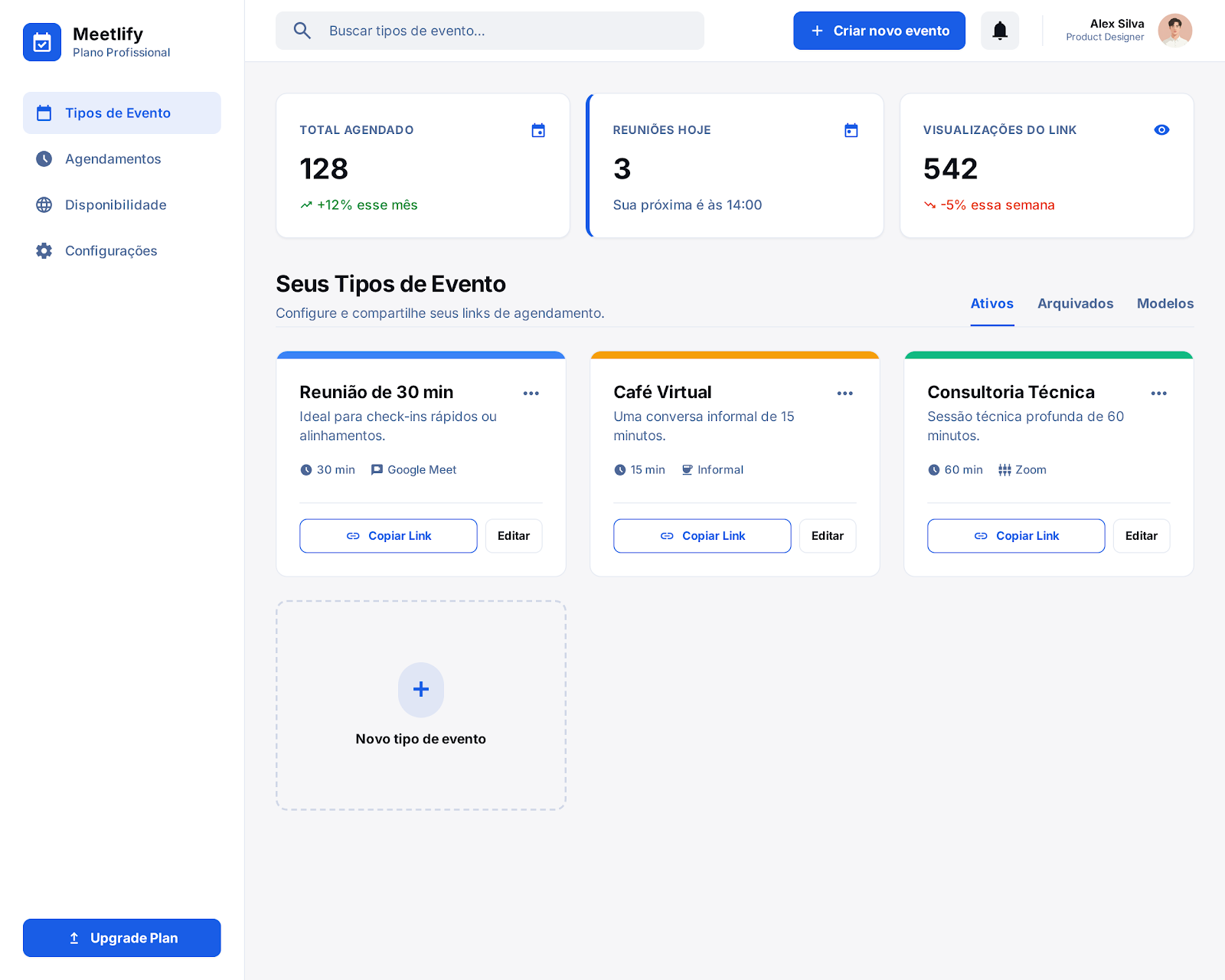Click the eye icon on Visualizações do Link
Viewport: 1225px width, 980px height.
pyautogui.click(x=1161, y=130)
